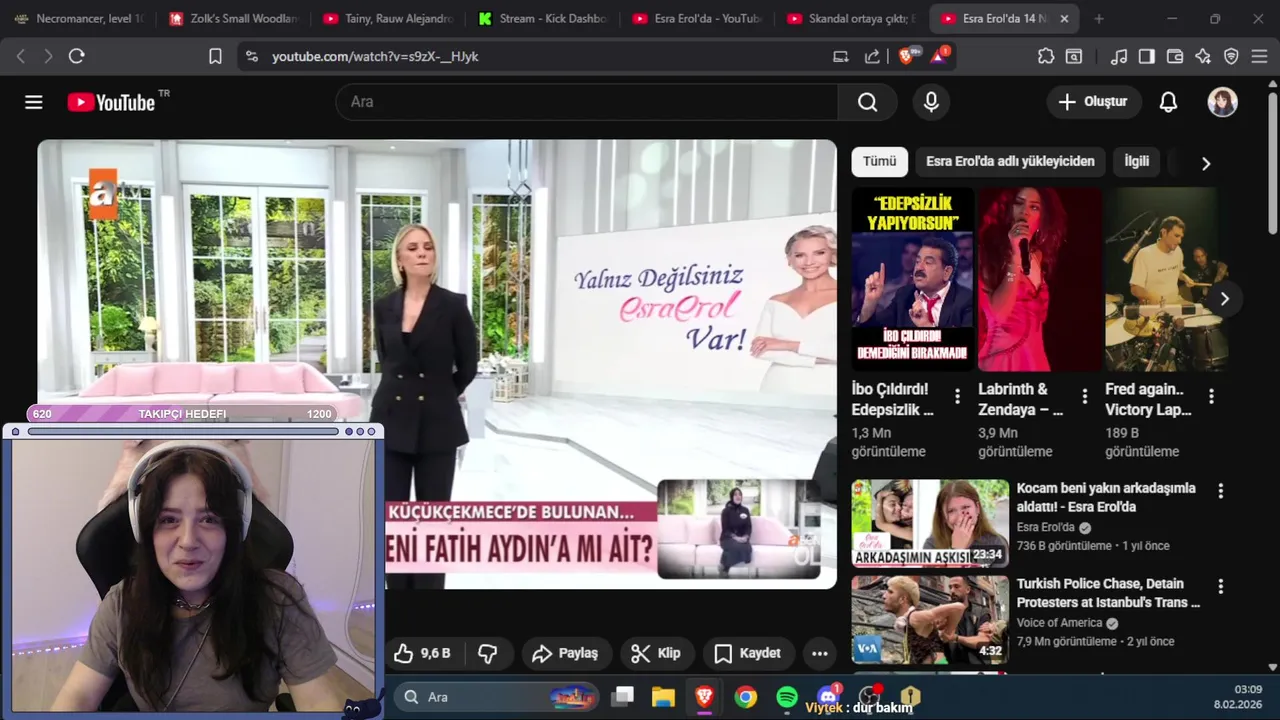This screenshot has height=720, width=1280.
Task: Show more filter chips with arrow
Action: 1205,163
